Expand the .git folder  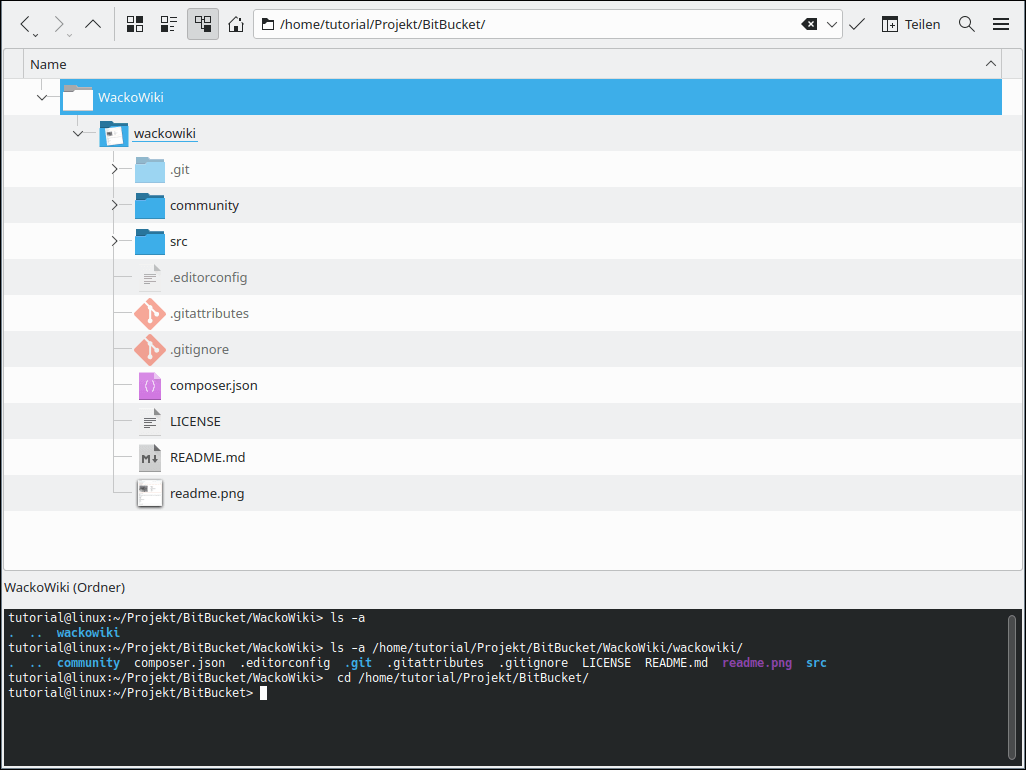(x=115, y=170)
